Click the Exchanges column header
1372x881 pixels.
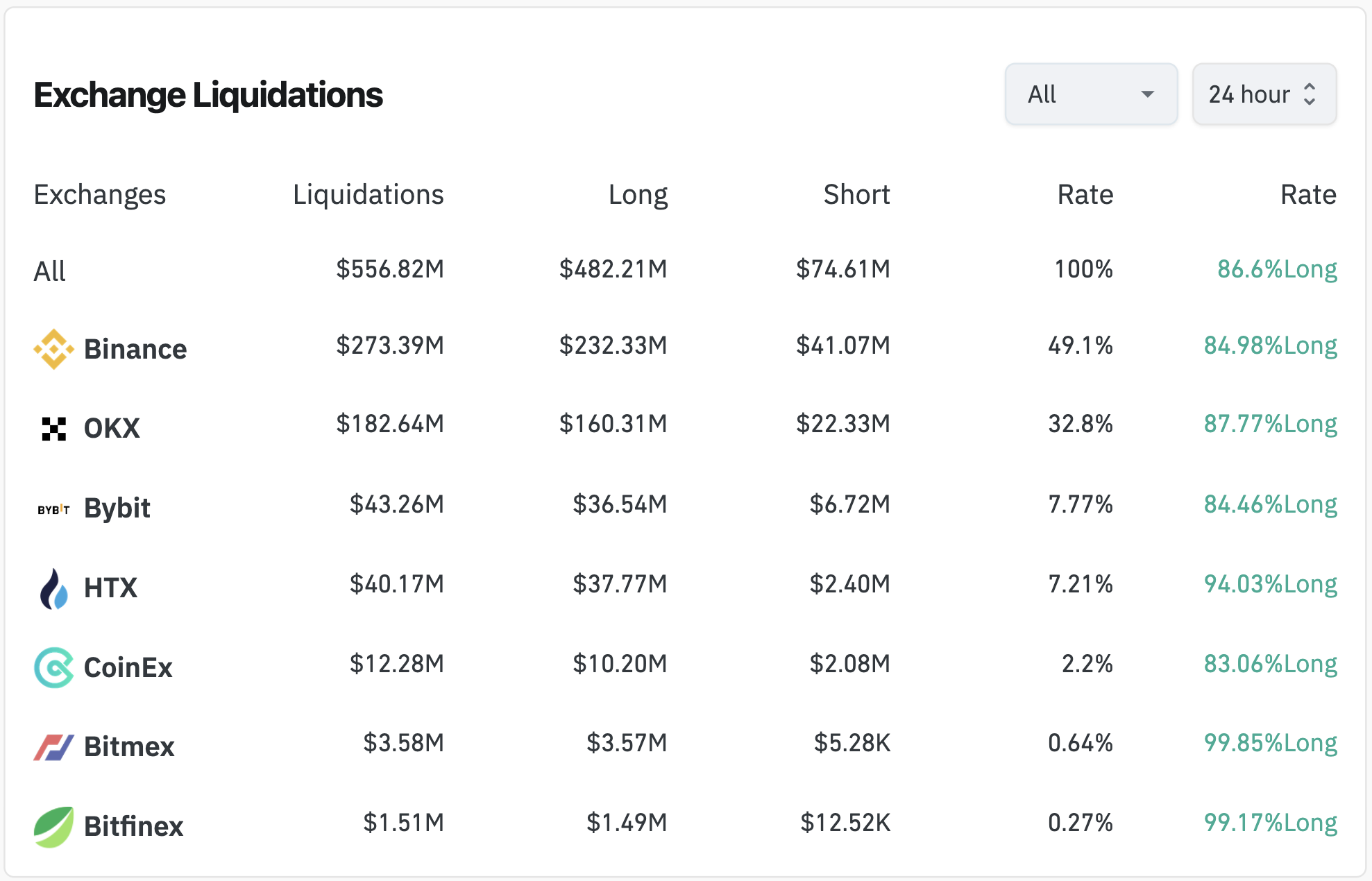click(x=100, y=195)
